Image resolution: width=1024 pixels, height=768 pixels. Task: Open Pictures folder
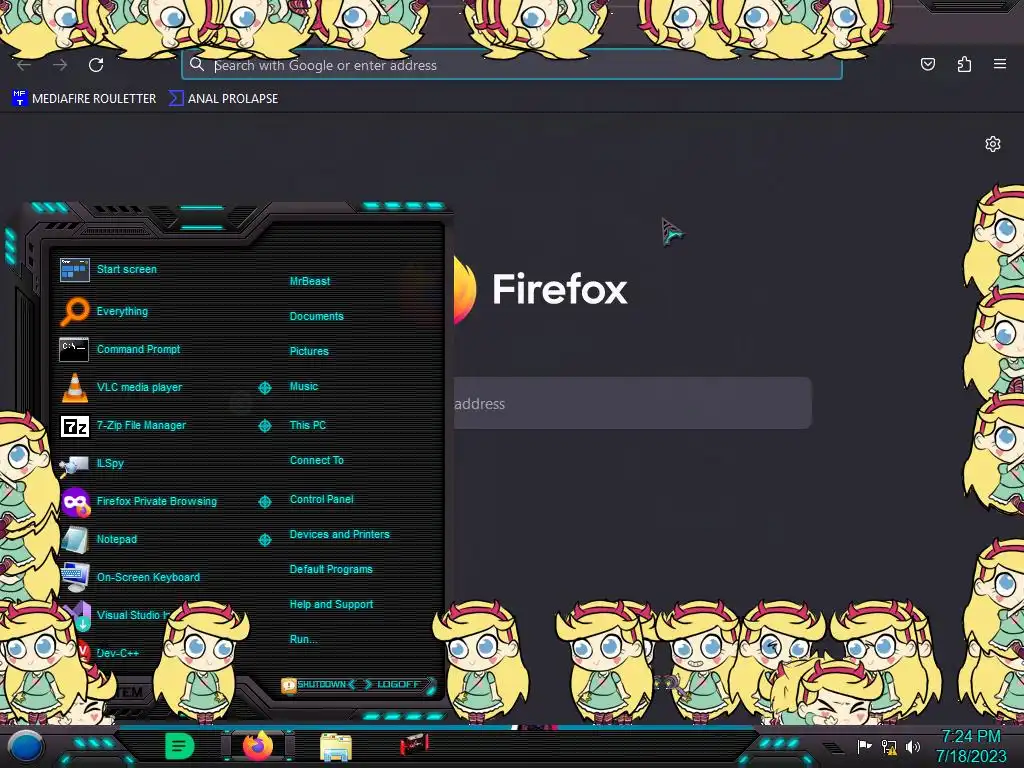tap(309, 351)
